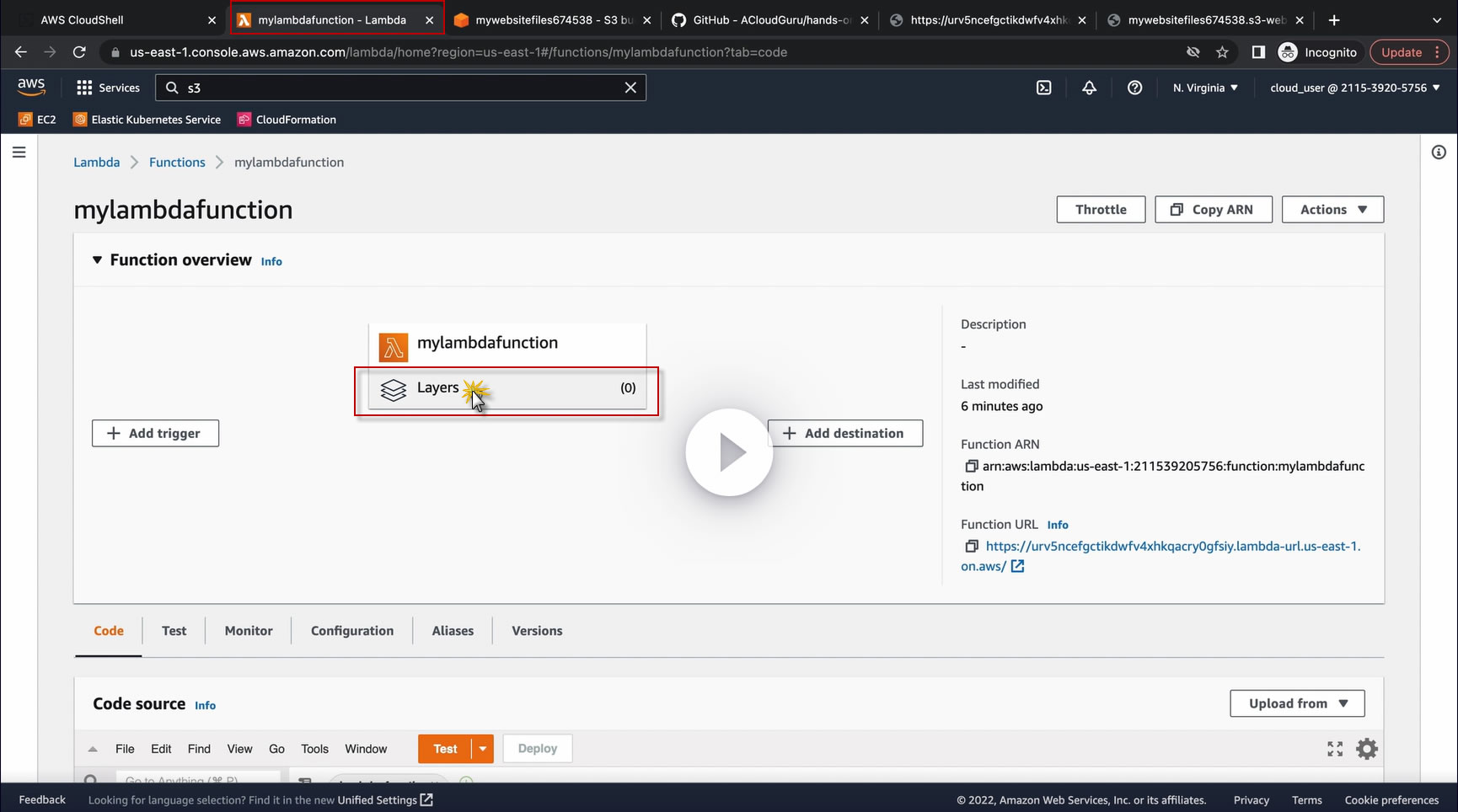Open the info panel icon at right edge
Screen dimensions: 1458x812
click(x=1439, y=152)
